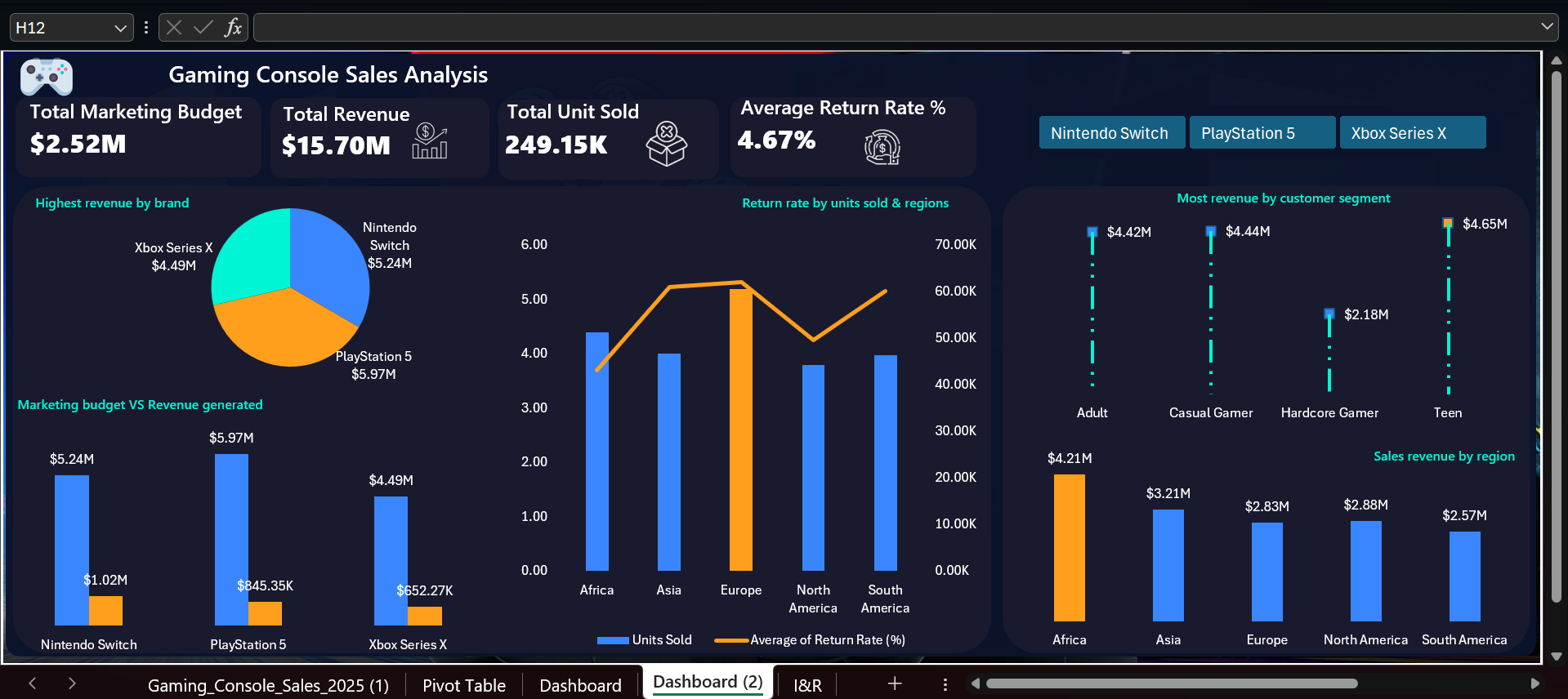Click Sales revenue by region title
Image resolution: width=1568 pixels, height=699 pixels.
1444,456
